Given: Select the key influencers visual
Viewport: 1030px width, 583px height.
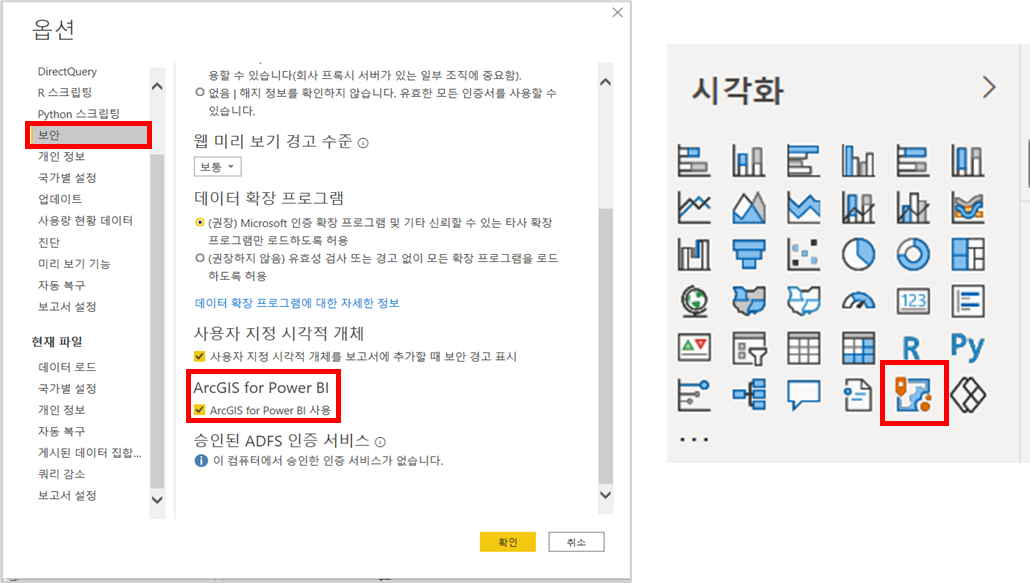Looking at the screenshot, I should point(694,394).
